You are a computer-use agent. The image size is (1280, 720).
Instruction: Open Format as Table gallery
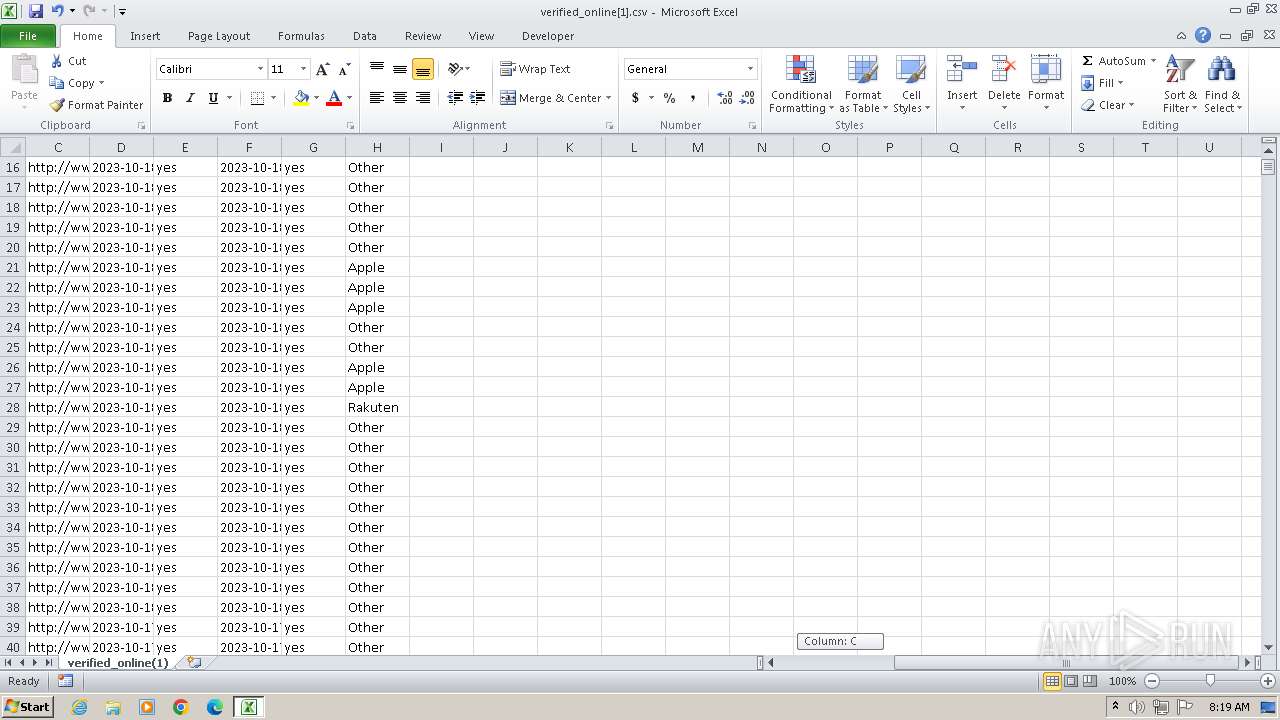click(863, 85)
